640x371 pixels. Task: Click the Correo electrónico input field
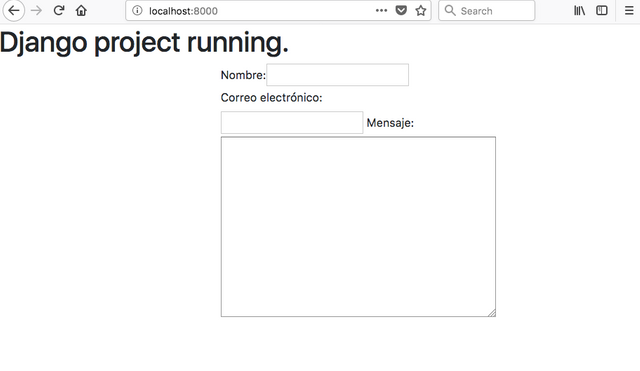tap(292, 122)
